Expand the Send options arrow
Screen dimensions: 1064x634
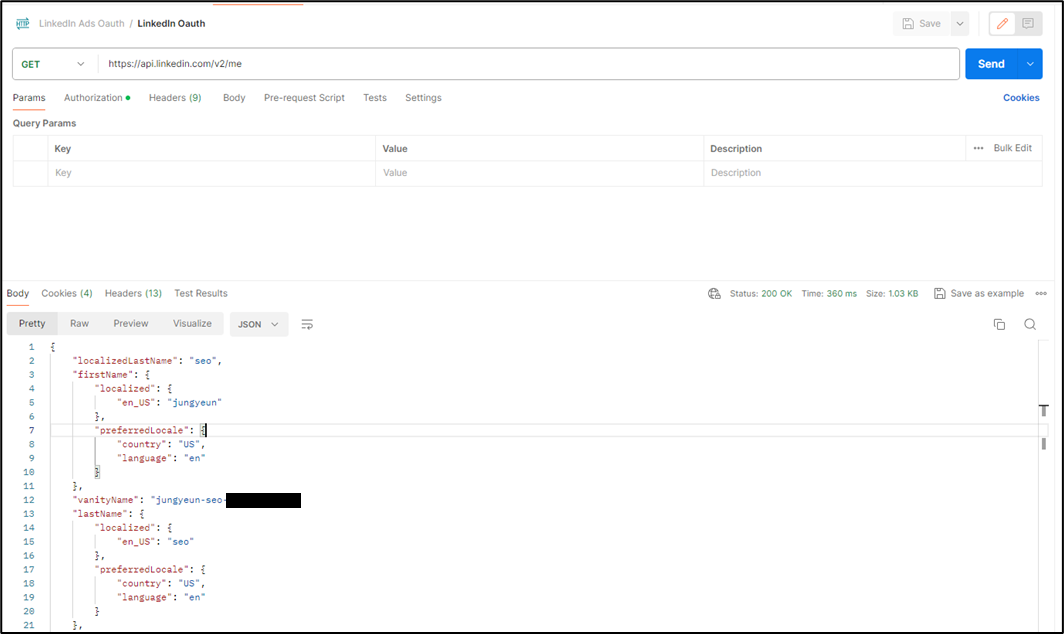[x=1030, y=64]
